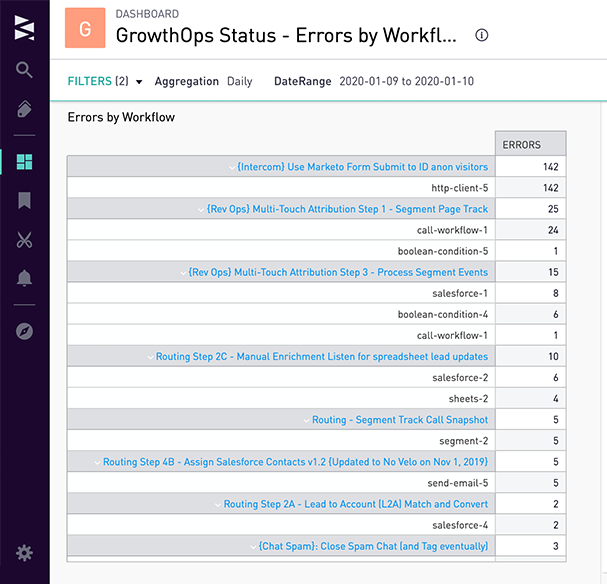Collapse Multi-Touch Attribution Step 1 row chevron

201,210
